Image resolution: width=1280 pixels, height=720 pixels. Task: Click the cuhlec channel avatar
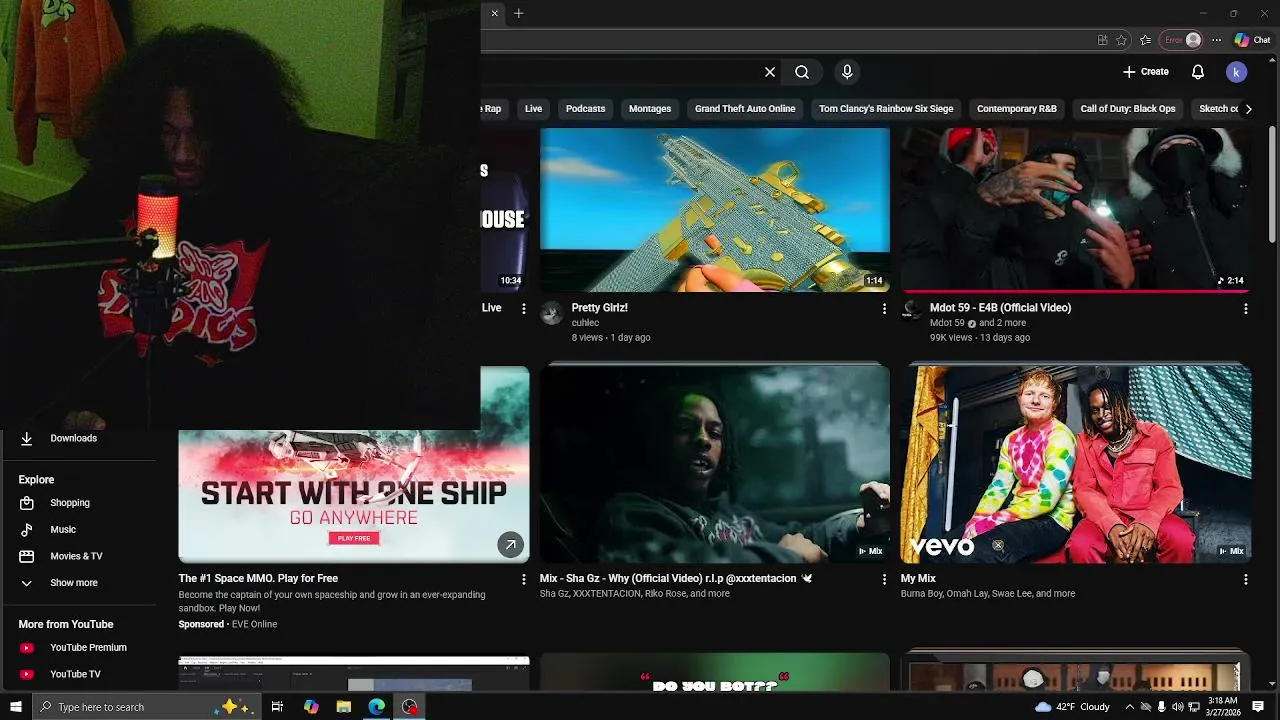(x=552, y=313)
